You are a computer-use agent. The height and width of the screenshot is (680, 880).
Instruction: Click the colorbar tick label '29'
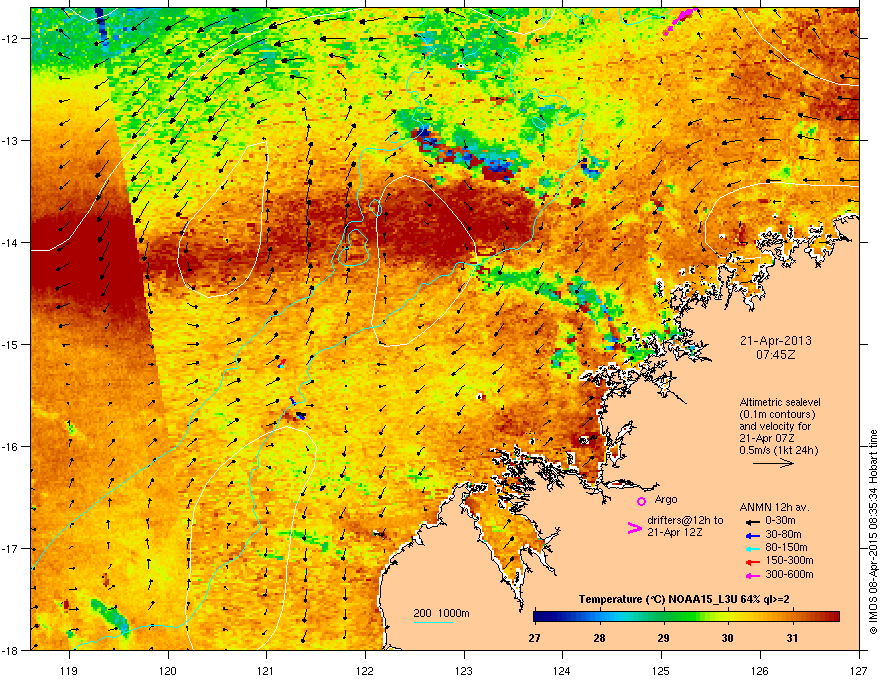click(x=663, y=638)
